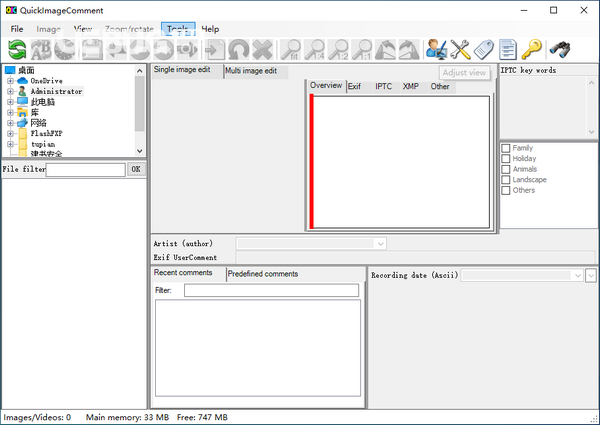Screen dimensions: 600x425
Task: Click the camera-with-arrow toolbar icon
Action: 187,50
